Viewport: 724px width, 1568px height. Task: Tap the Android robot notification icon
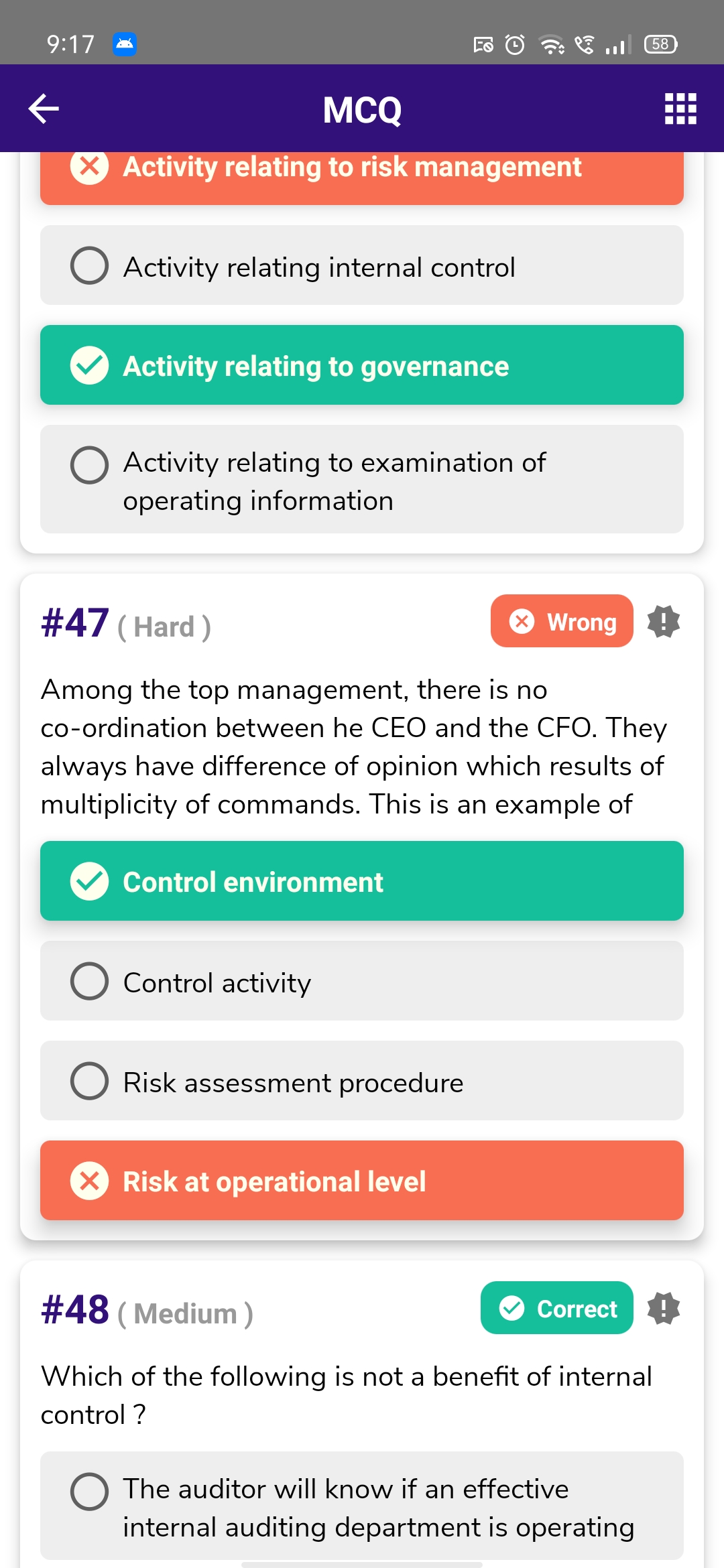coord(125,44)
